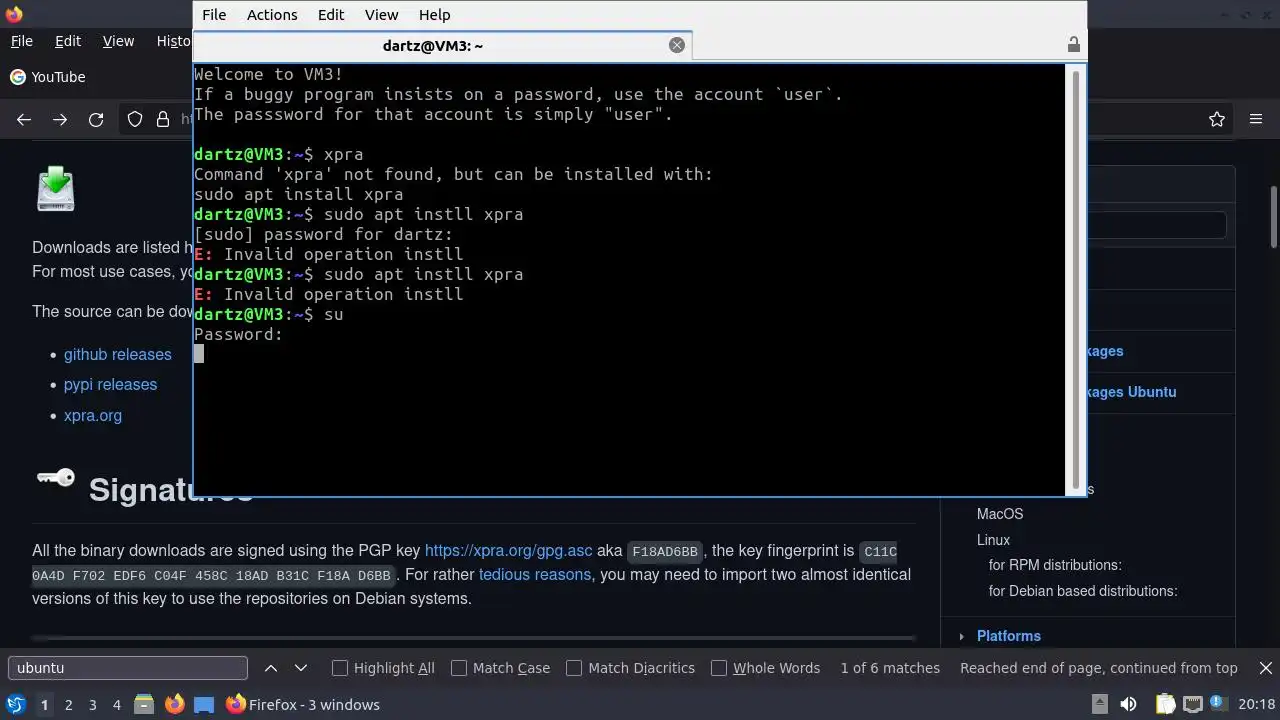The width and height of the screenshot is (1280, 720).
Task: Open the pypi releases link
Action: 110,384
